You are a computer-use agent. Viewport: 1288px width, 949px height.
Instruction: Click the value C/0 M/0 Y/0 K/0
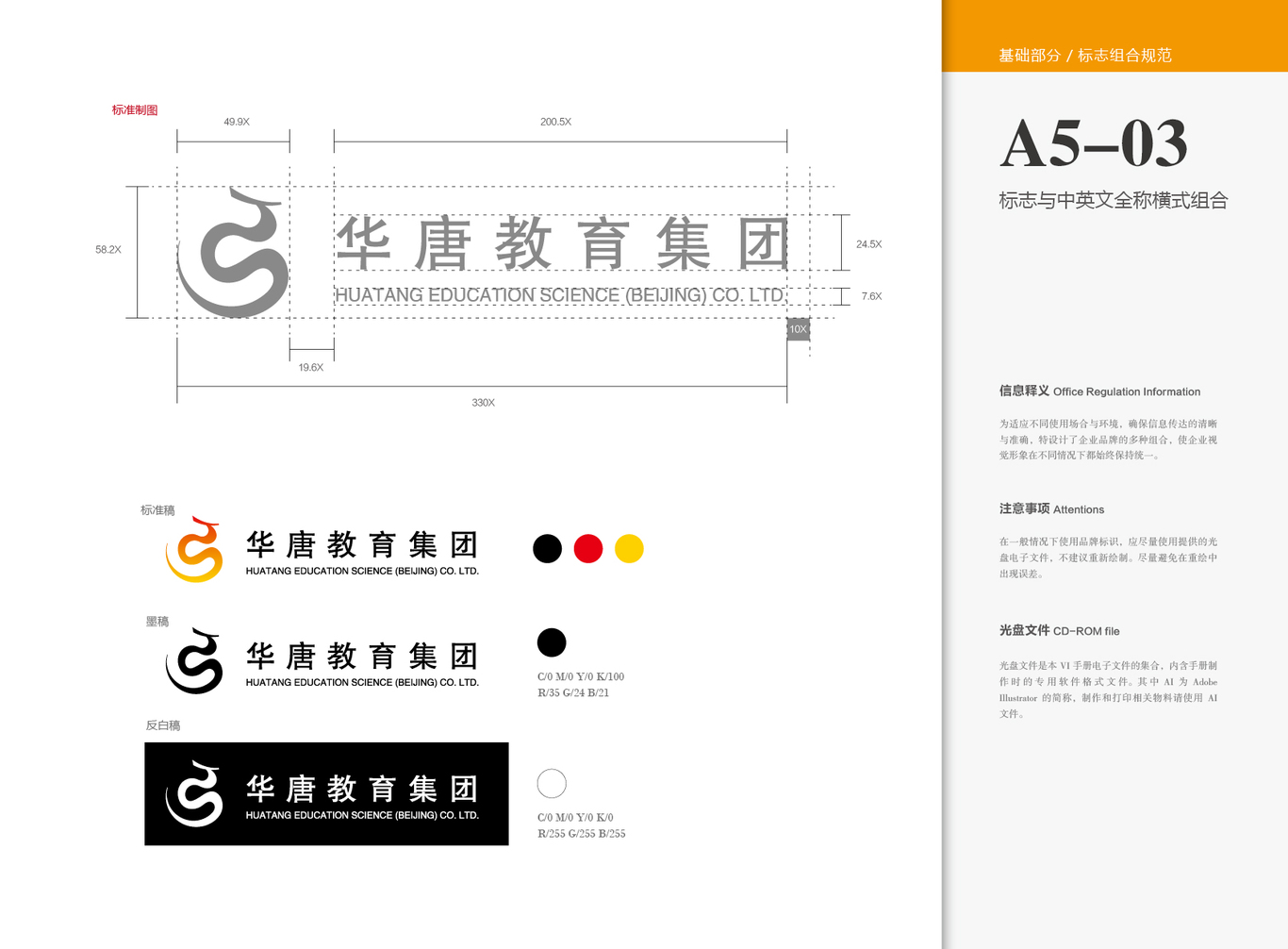tap(575, 817)
